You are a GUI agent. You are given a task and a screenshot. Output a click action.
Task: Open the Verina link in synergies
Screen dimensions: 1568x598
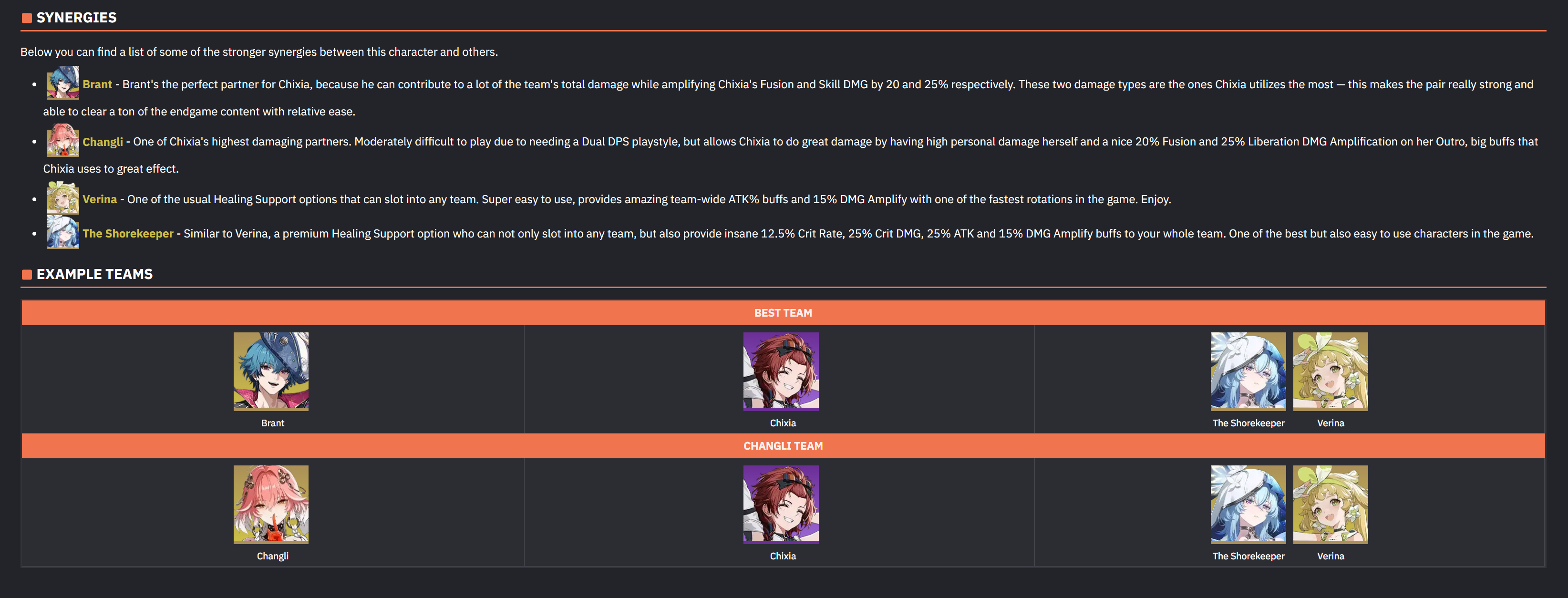(x=100, y=199)
